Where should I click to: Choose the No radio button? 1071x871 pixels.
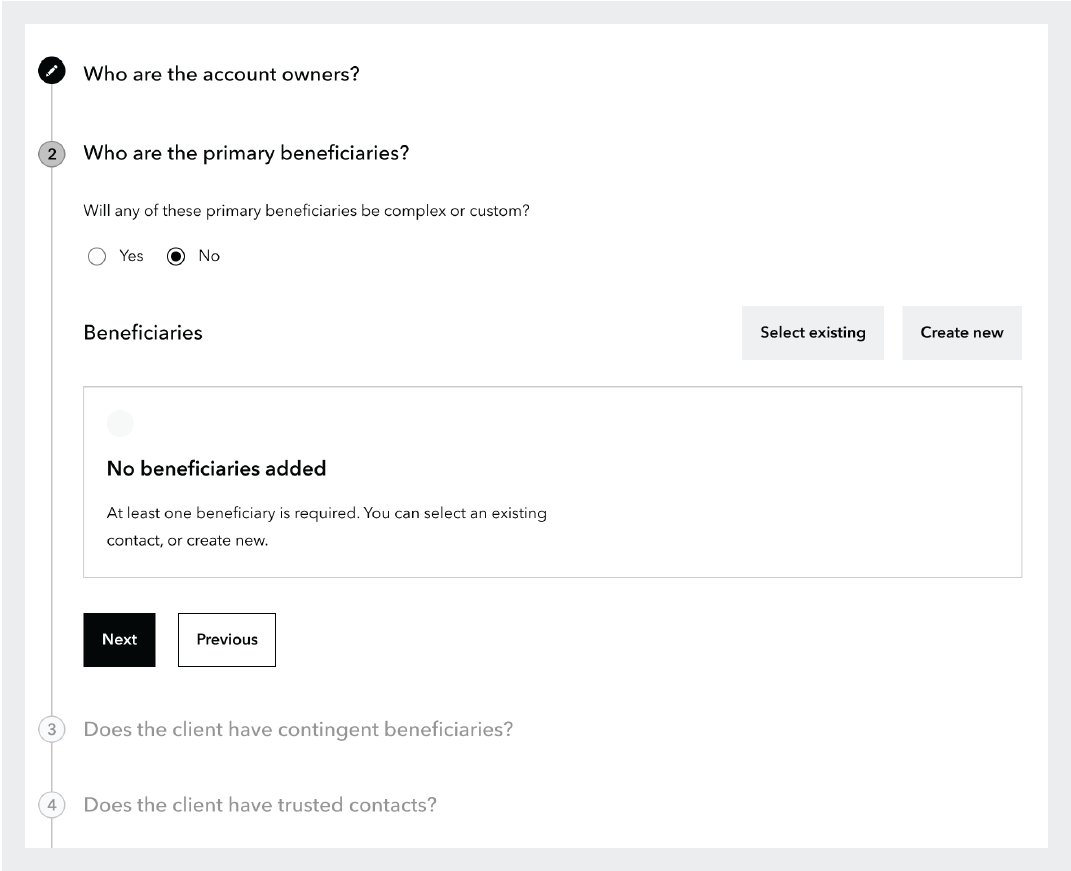(x=176, y=257)
